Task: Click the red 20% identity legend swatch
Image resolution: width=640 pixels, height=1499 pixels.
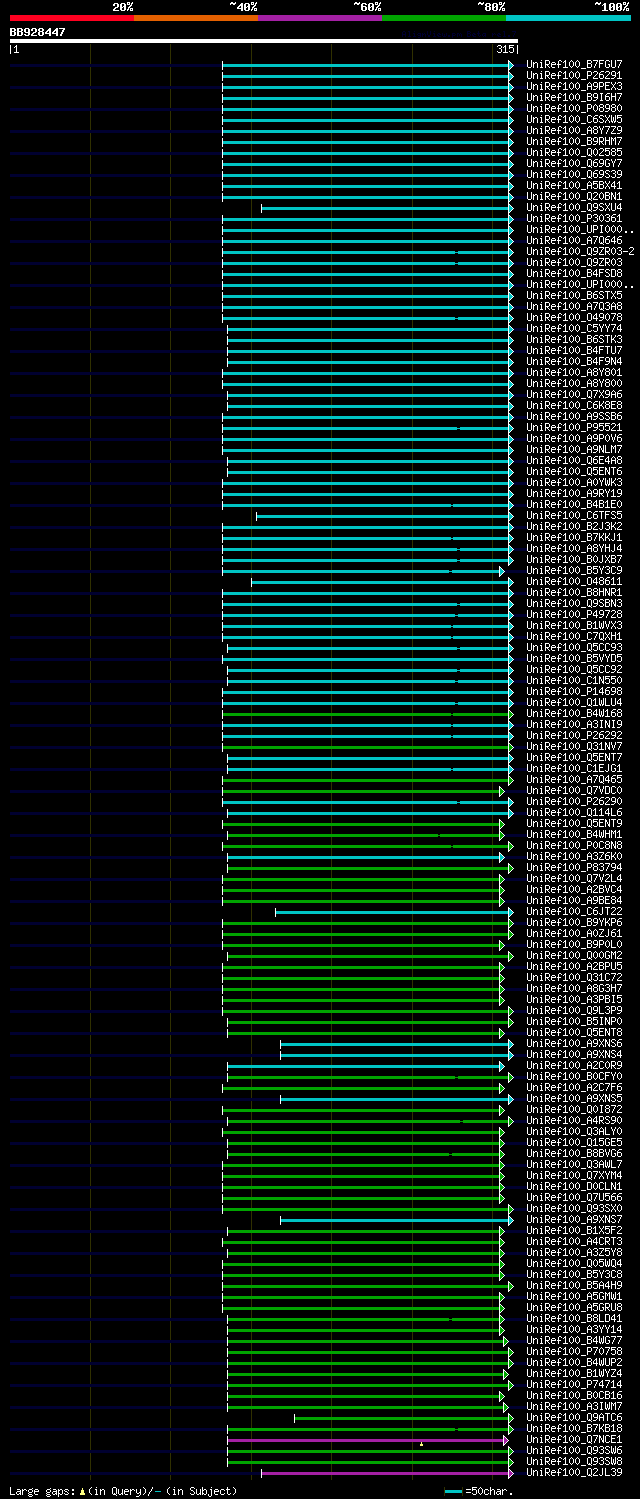Action: click(71, 18)
